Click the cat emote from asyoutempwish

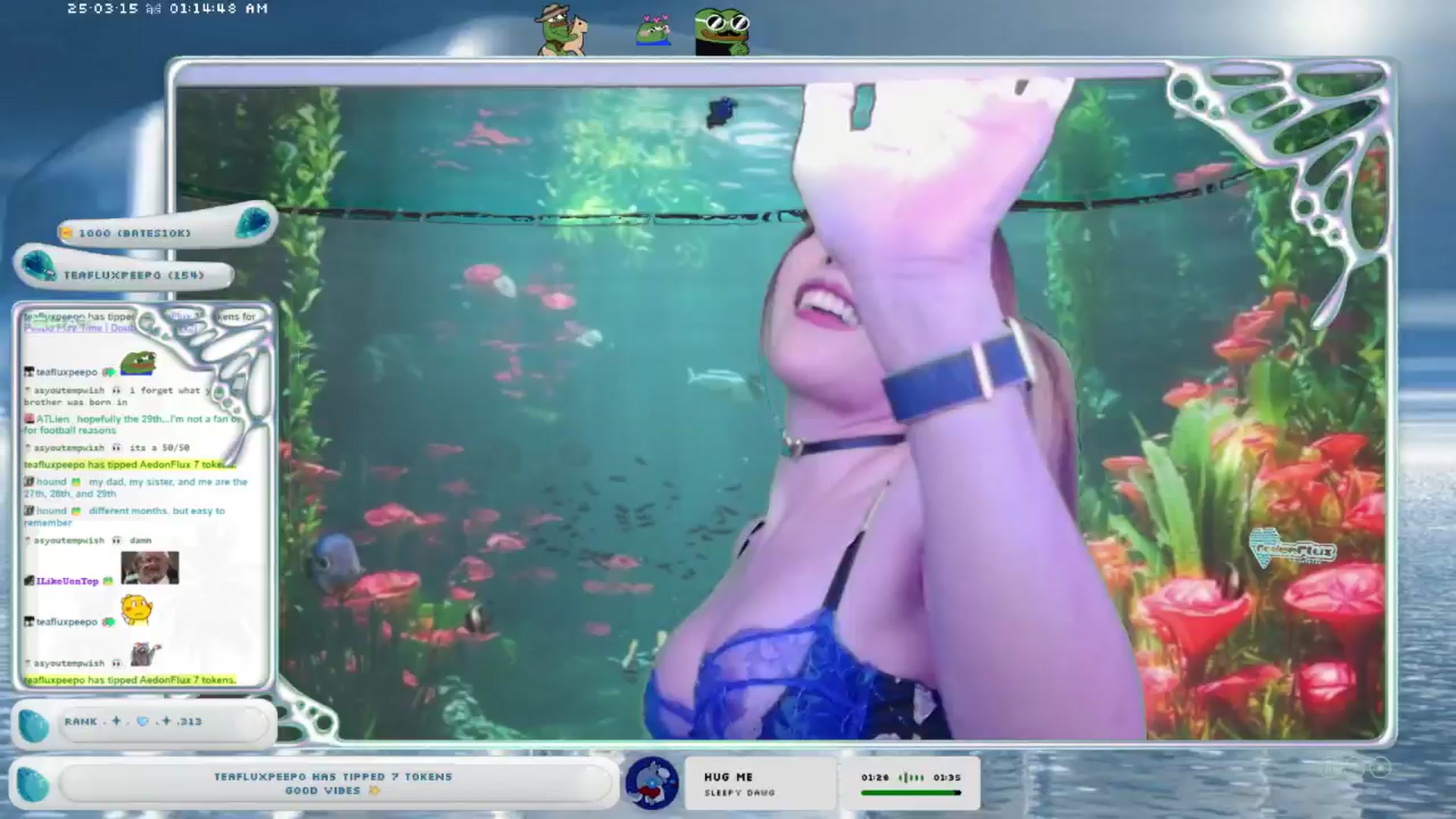pos(145,654)
